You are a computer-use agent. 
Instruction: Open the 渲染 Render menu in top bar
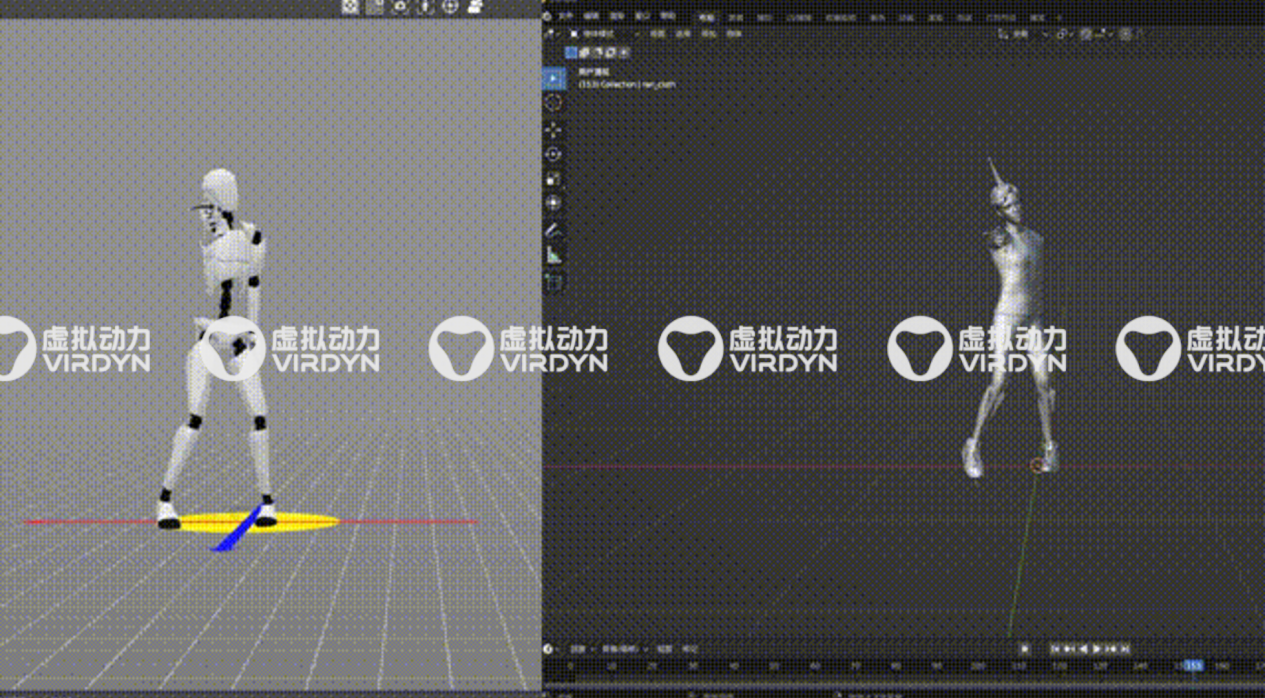click(x=616, y=16)
